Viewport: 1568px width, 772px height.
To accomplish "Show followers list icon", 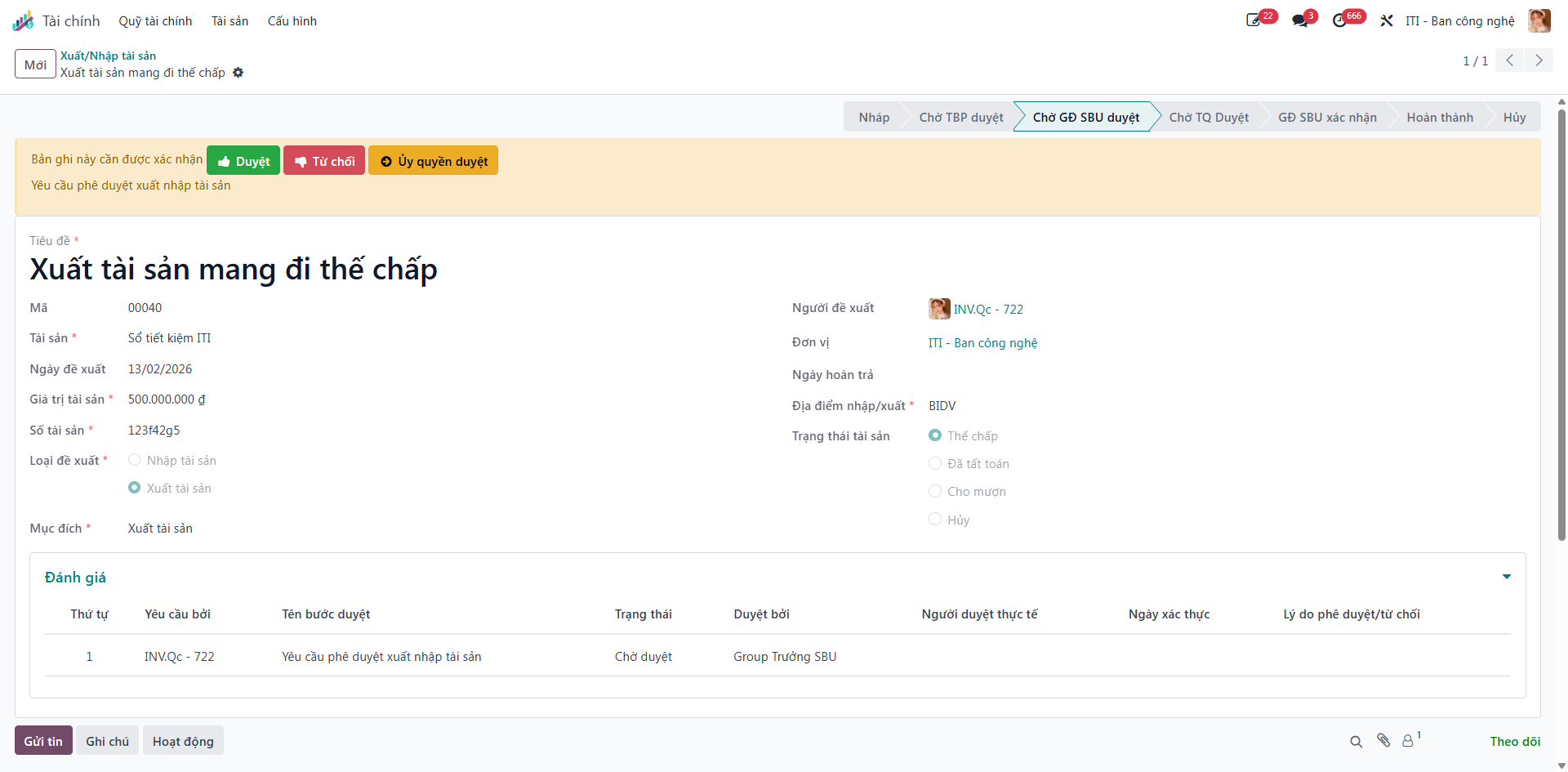I will 1410,740.
